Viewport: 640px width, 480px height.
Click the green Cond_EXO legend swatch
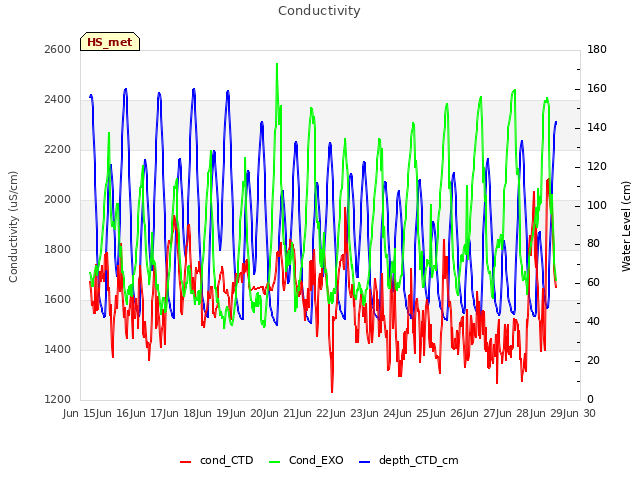point(275,462)
